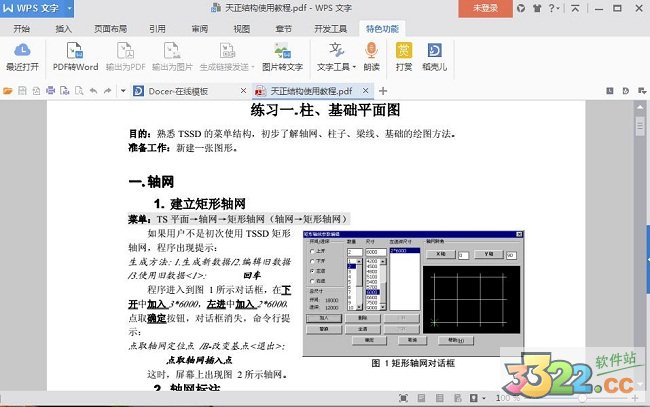Click the vertical scrollbar thumb
Viewport: 650px width, 407px height.
640,127
